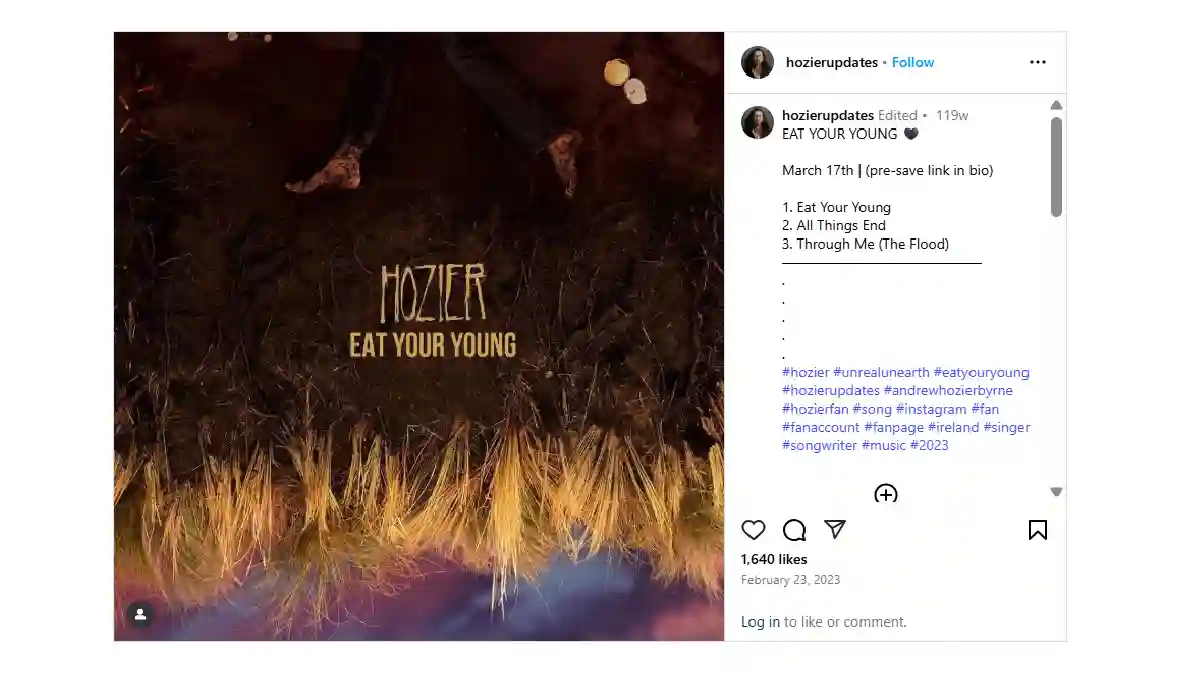Open comments via the speech bubble icon
The width and height of the screenshot is (1200, 675).
pos(794,530)
